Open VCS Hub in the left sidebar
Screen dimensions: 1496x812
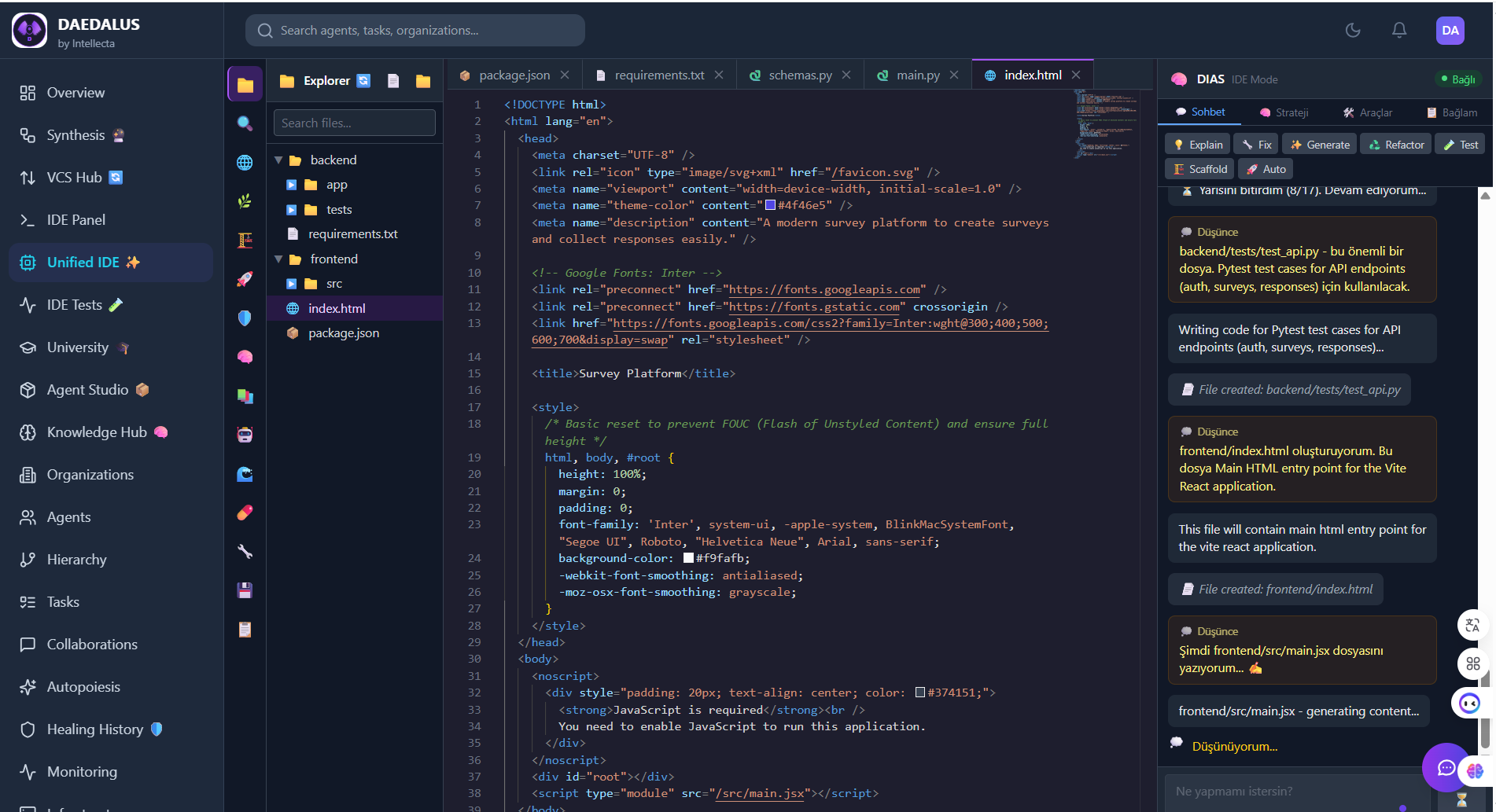click(111, 178)
